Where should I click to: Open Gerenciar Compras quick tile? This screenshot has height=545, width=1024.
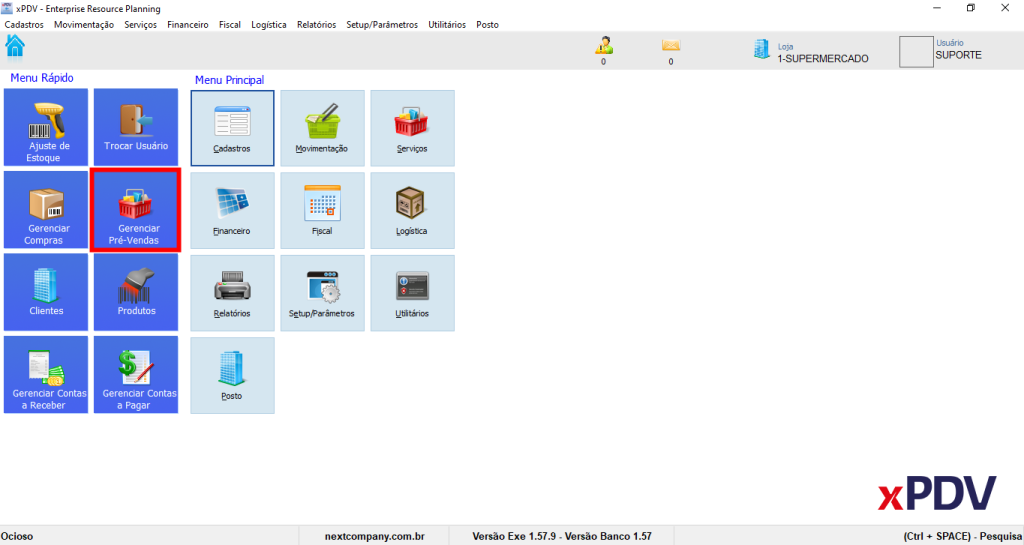pos(46,210)
